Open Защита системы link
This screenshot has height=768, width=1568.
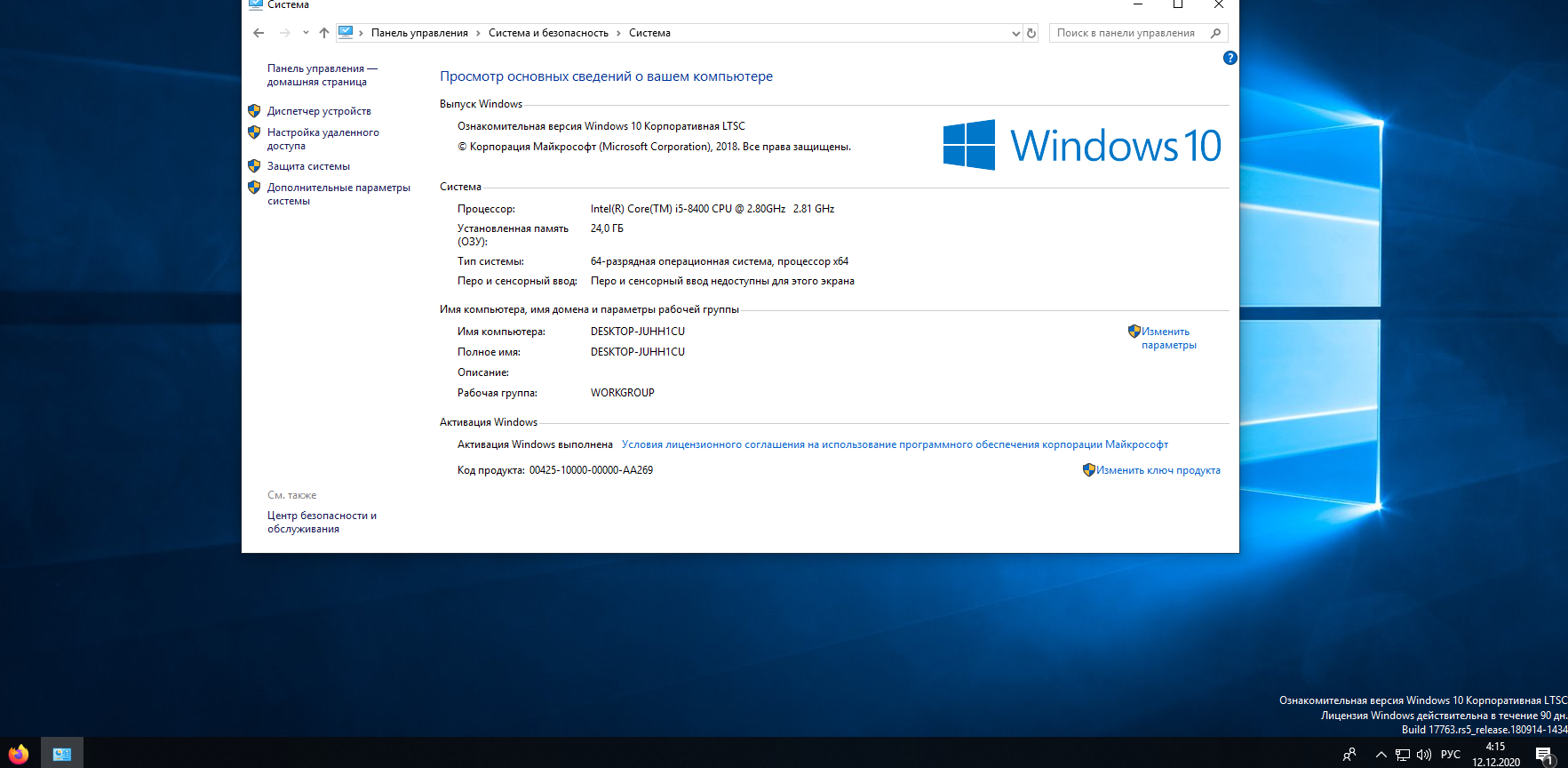(308, 166)
